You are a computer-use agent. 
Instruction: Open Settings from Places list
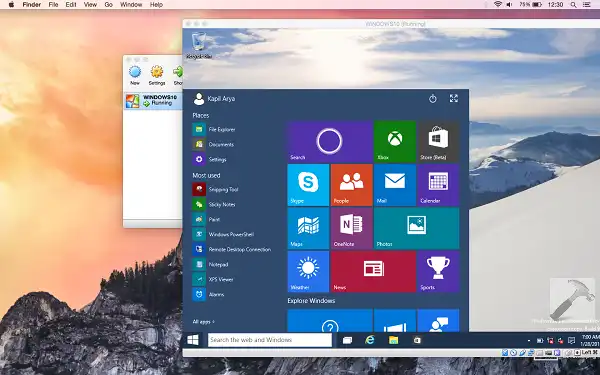click(x=210, y=159)
